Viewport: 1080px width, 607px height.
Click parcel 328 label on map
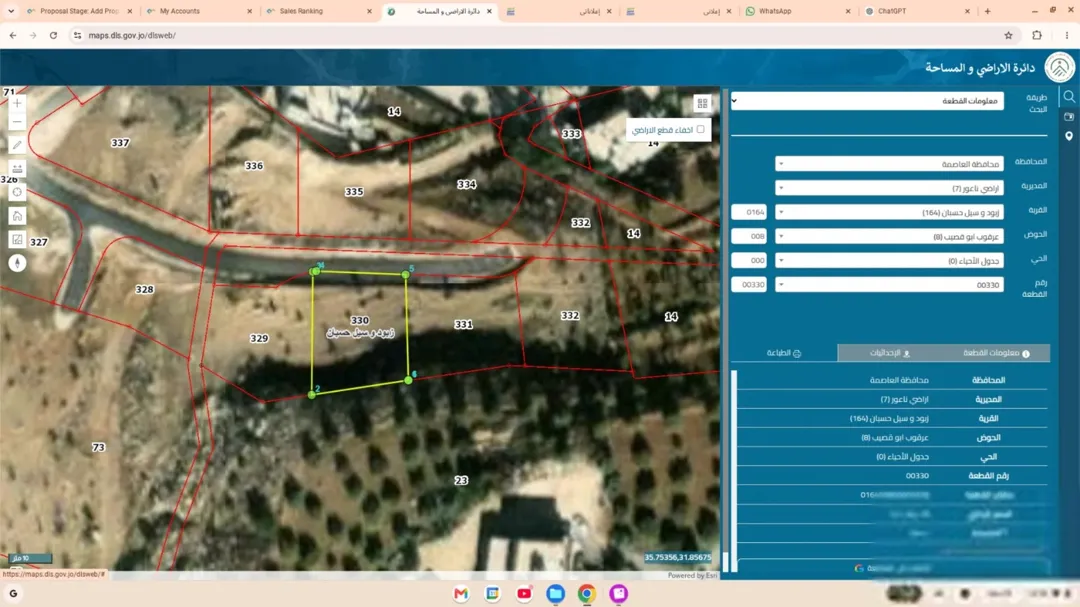(x=144, y=289)
